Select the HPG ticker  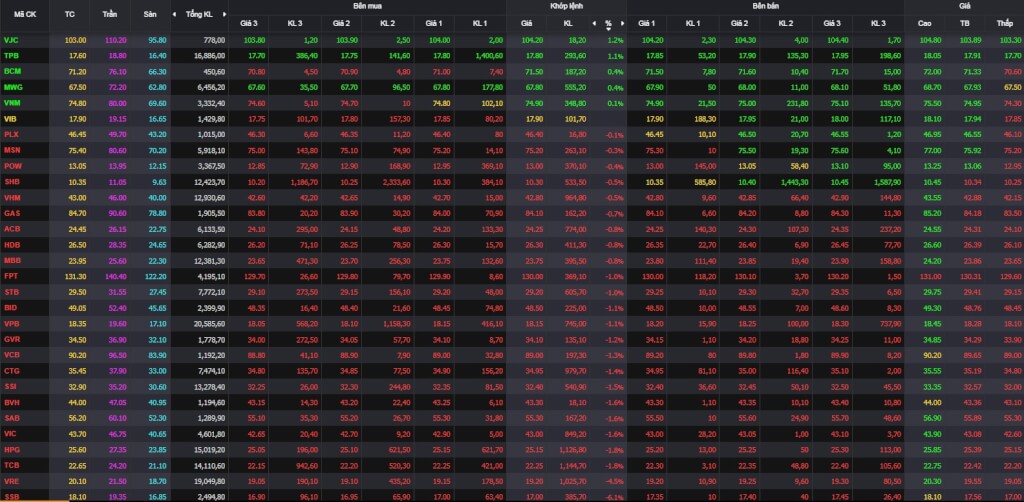click(11, 449)
